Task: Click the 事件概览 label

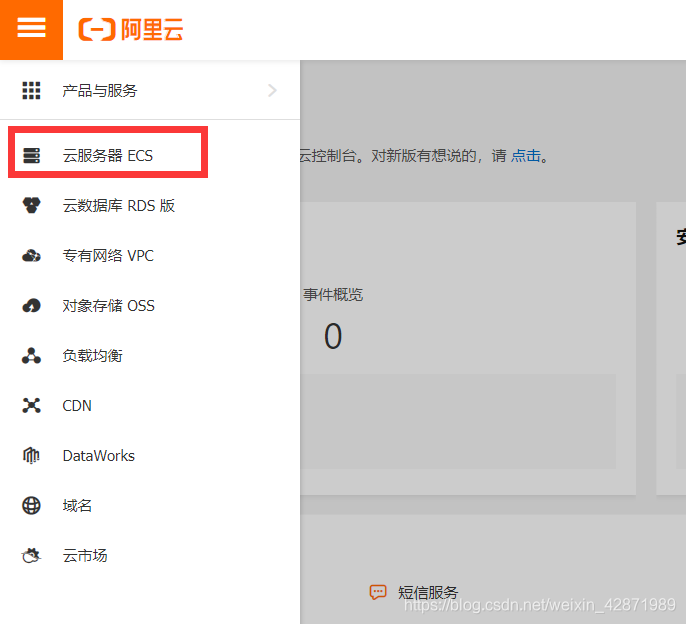Action: tap(333, 294)
